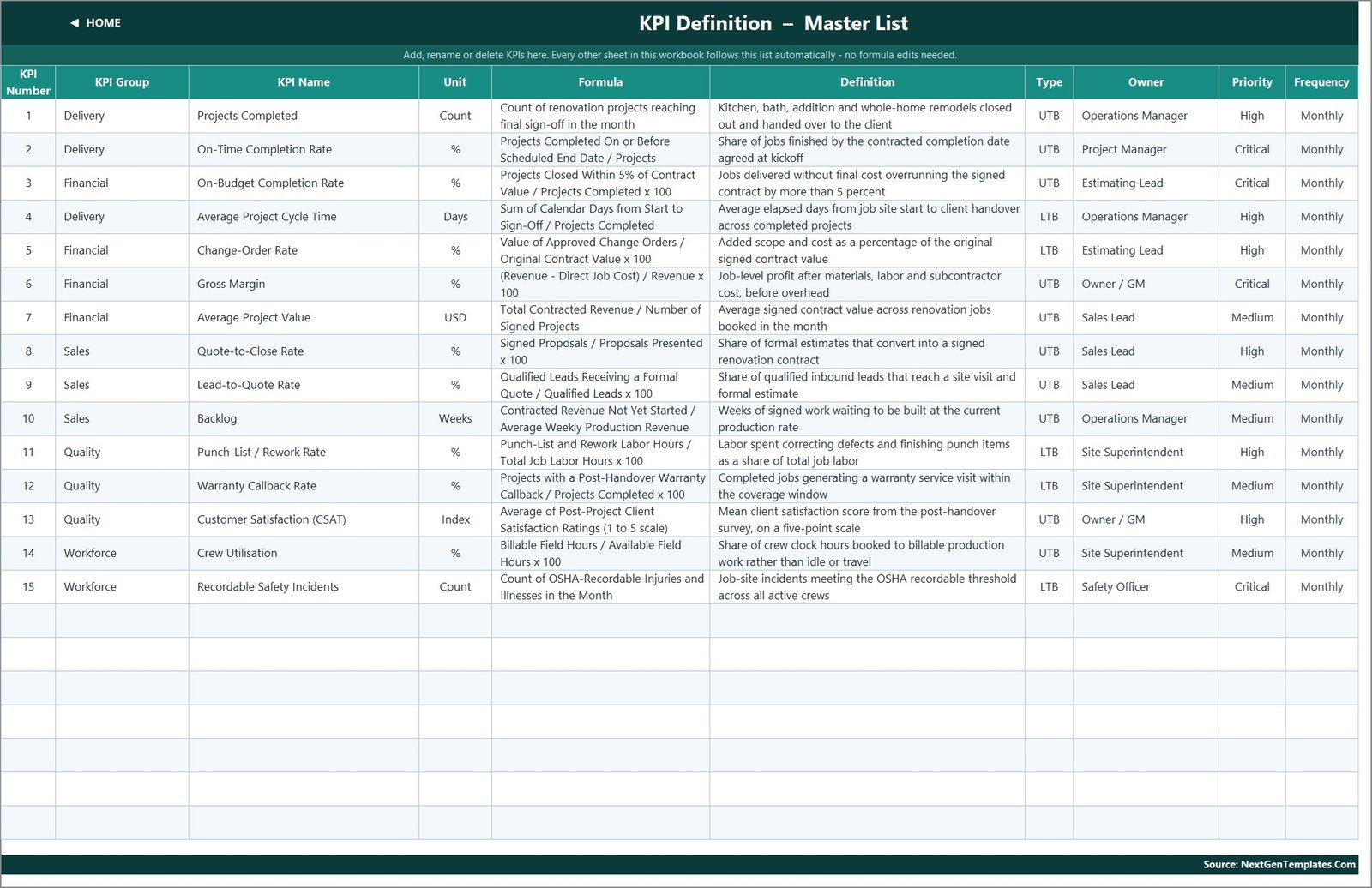
Task: Click the first empty KPI Name cell
Action: (x=304, y=621)
